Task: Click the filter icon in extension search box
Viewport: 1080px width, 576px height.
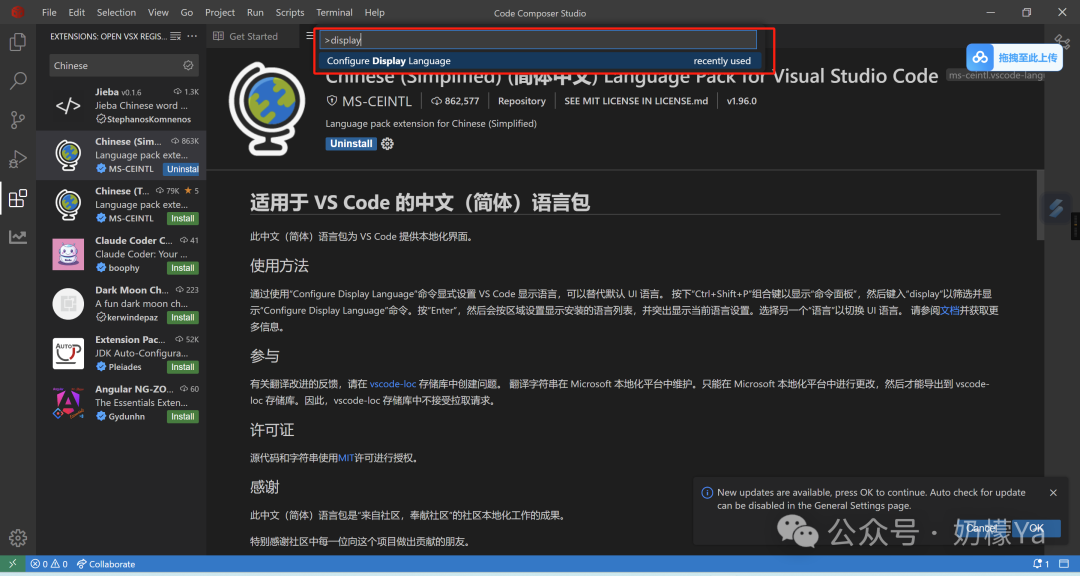Action: 188,65
